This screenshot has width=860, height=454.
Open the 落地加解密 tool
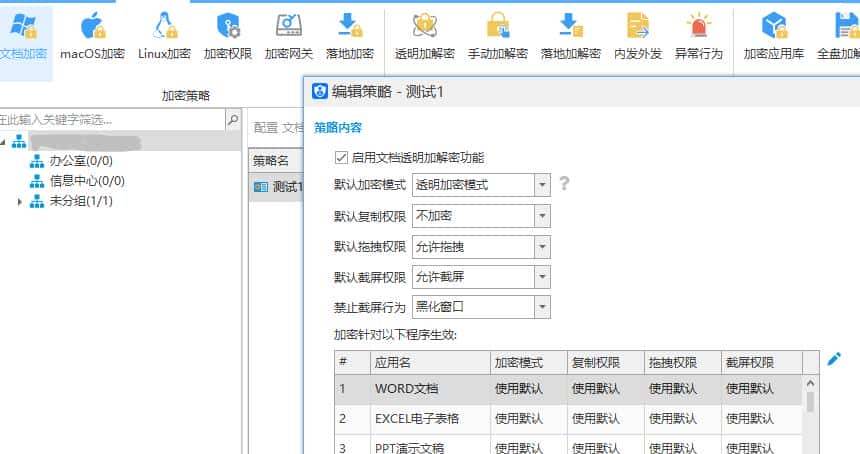[570, 37]
